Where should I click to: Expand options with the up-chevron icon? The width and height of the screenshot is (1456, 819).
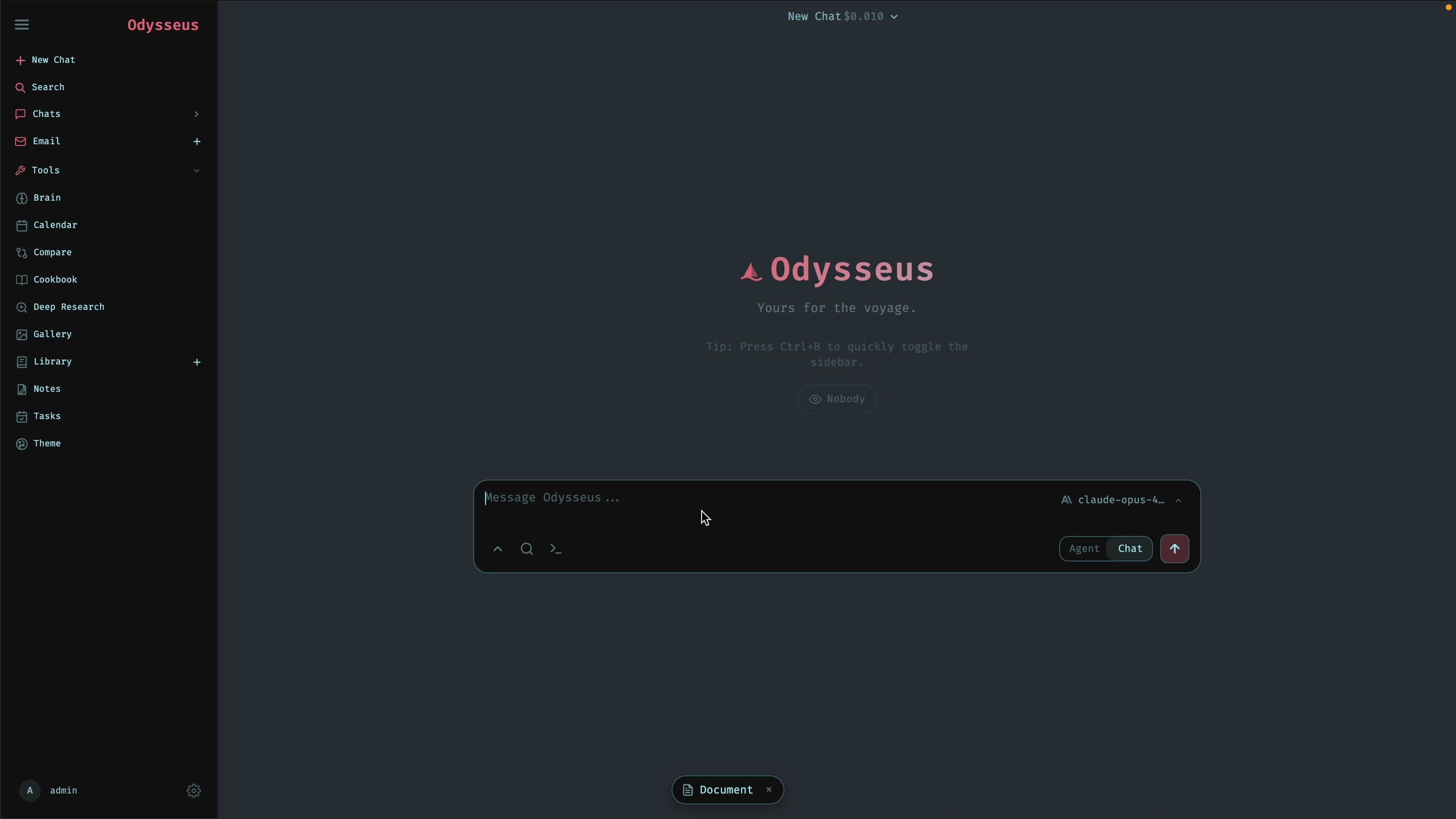[x=497, y=549]
